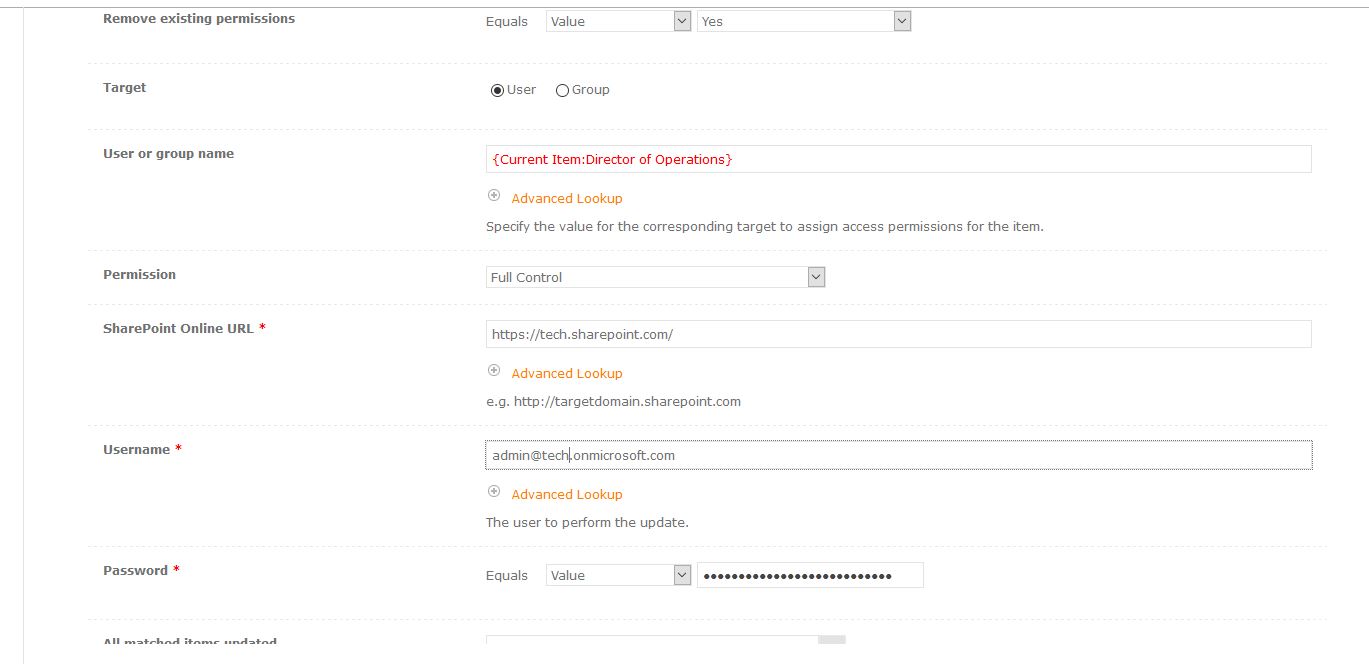The height and width of the screenshot is (664, 1369).
Task: Click the SharePoint Online URL required field label
Action: (178, 327)
